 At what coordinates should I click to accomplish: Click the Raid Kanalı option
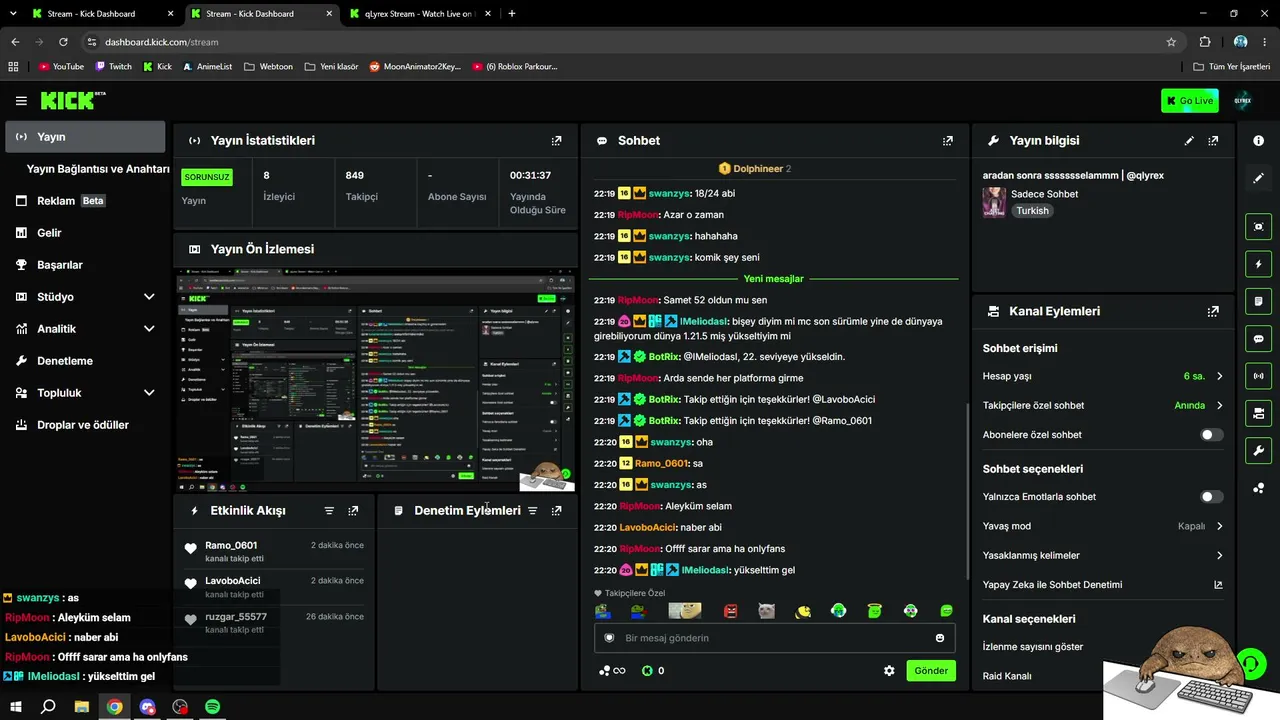(1007, 676)
